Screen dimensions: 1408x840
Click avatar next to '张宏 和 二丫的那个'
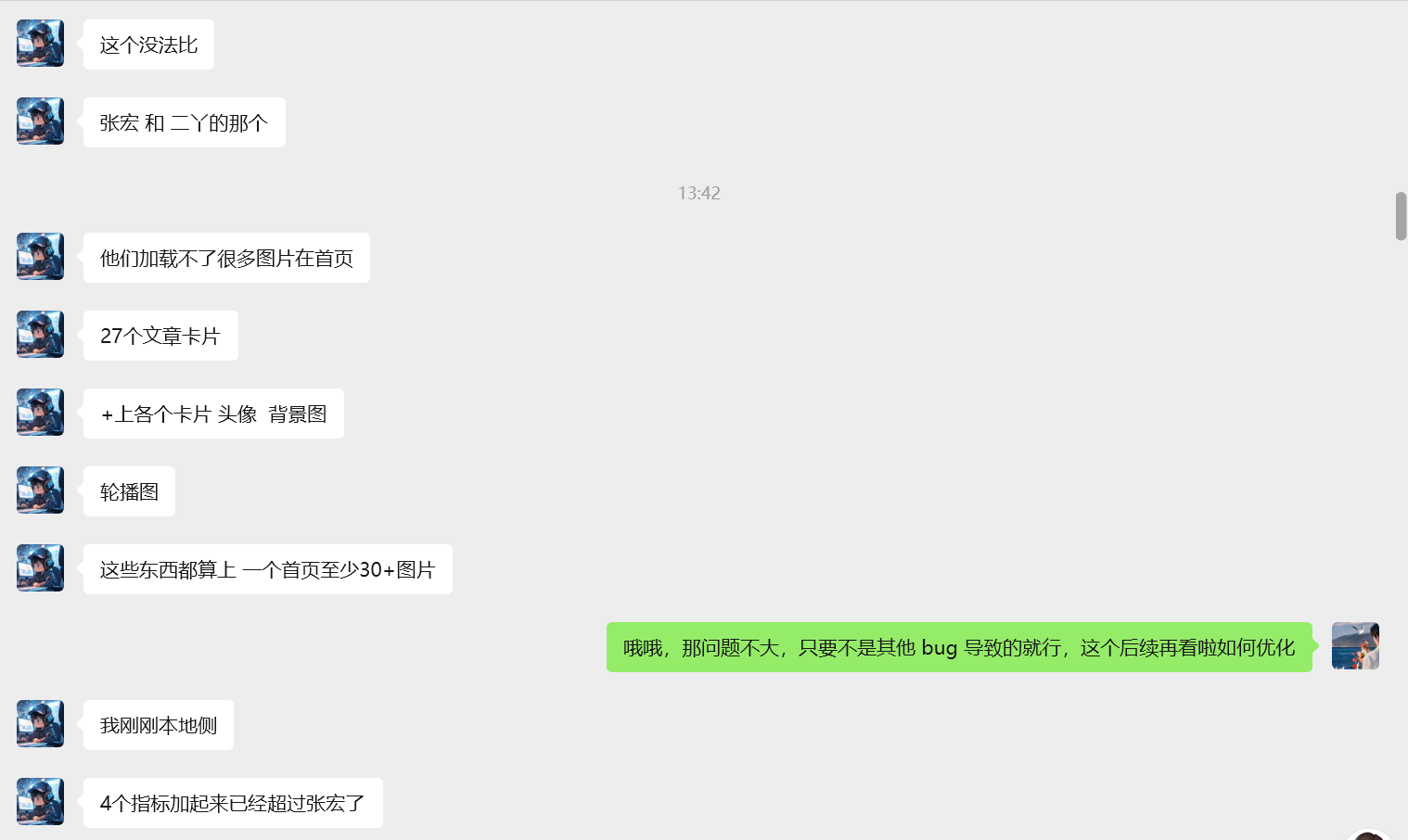point(40,121)
